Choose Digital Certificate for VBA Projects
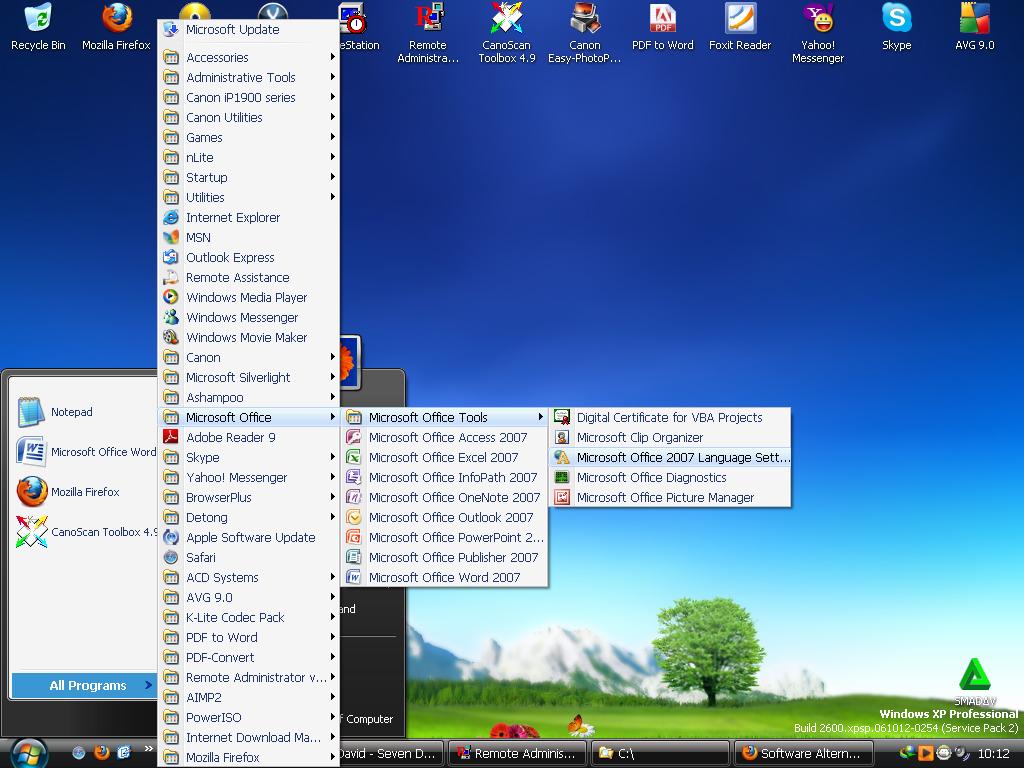The image size is (1024, 768). click(671, 417)
